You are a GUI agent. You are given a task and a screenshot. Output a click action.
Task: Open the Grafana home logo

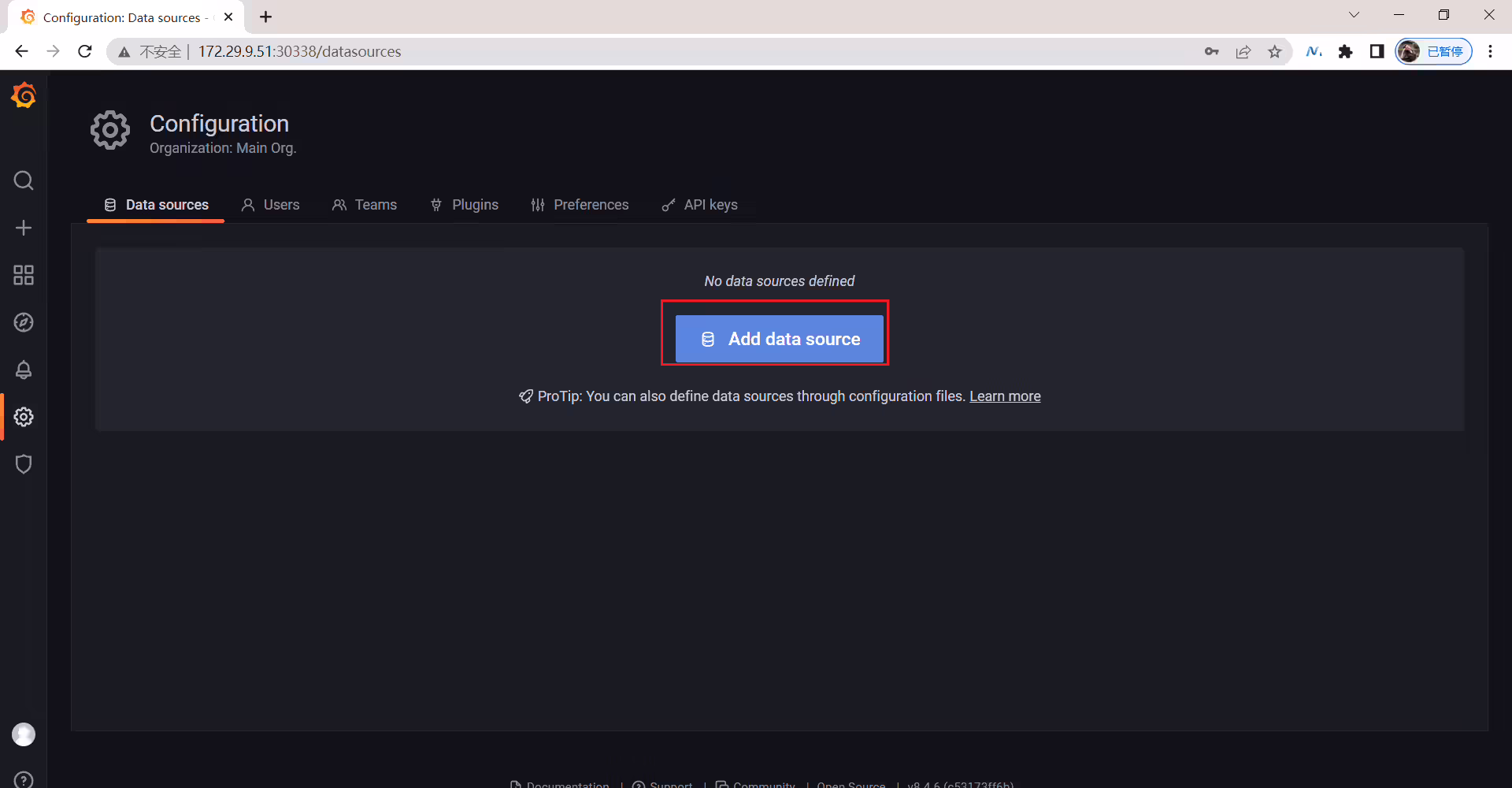tap(24, 95)
